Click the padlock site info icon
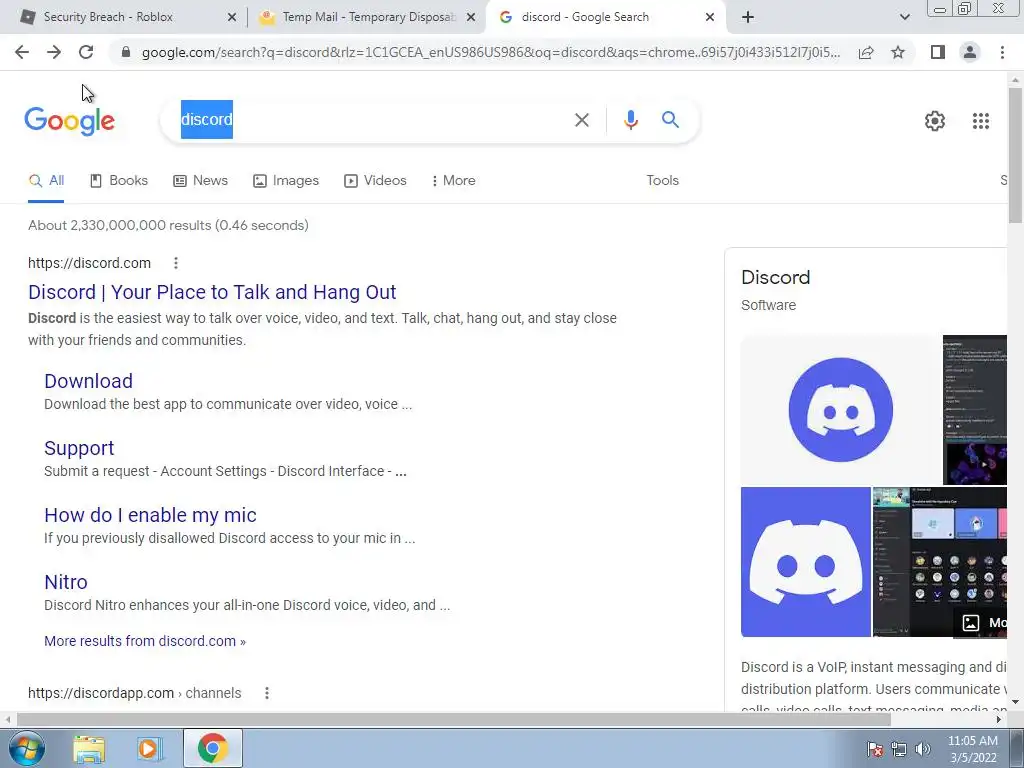The width and height of the screenshot is (1024, 768). coord(126,52)
